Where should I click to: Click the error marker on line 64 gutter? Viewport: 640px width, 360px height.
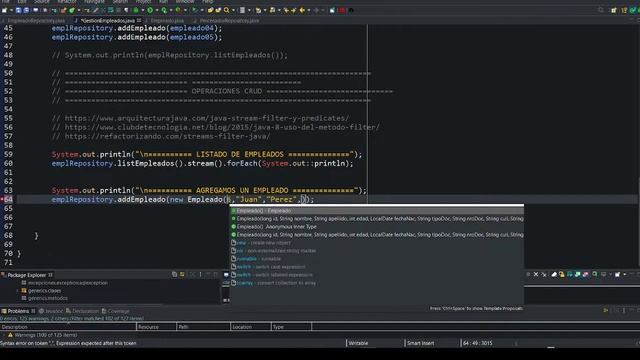click(2, 199)
